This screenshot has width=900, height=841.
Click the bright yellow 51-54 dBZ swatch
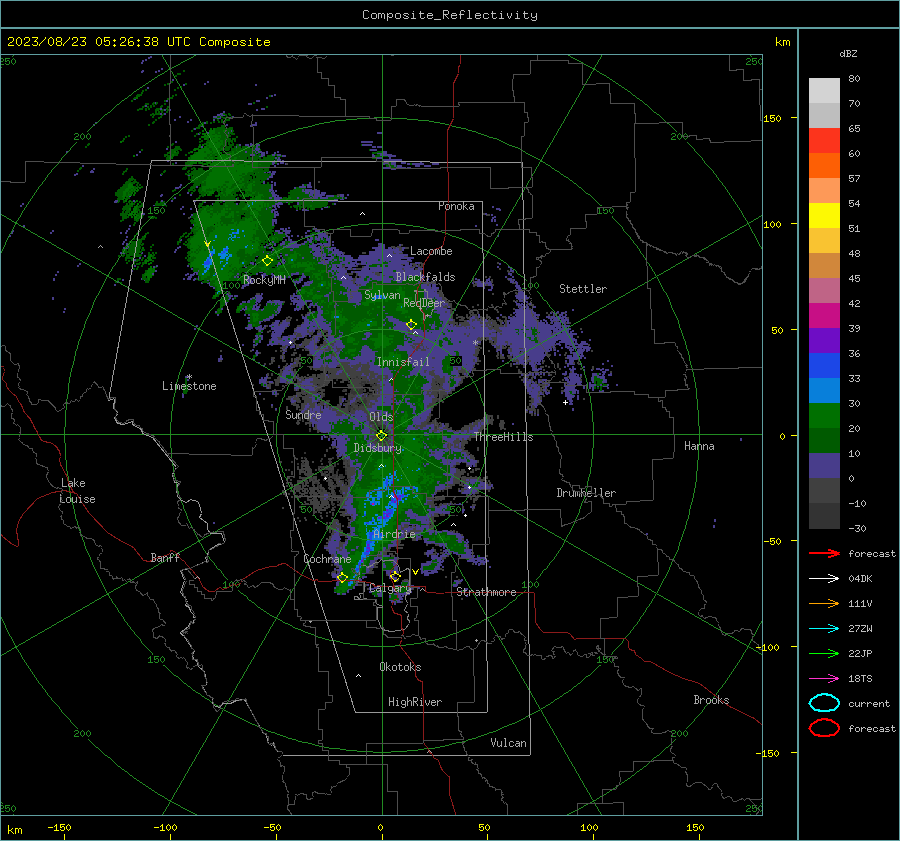(824, 216)
